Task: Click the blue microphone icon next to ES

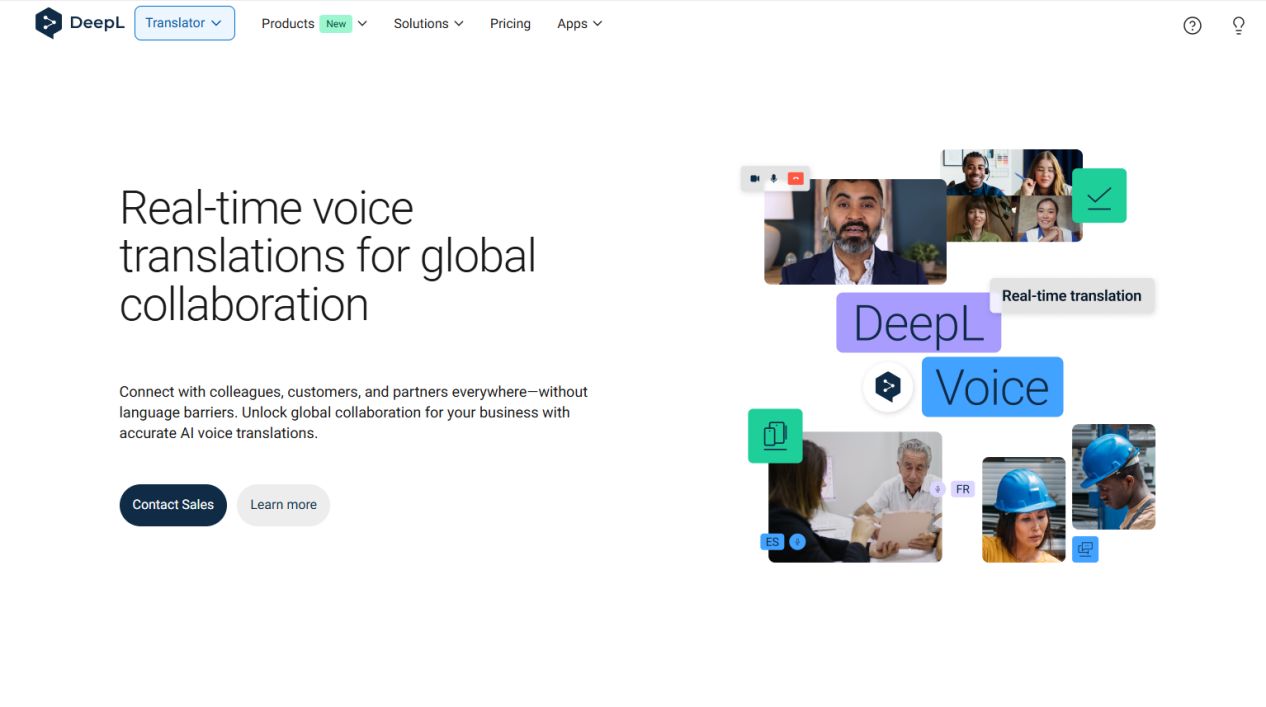Action: point(797,542)
